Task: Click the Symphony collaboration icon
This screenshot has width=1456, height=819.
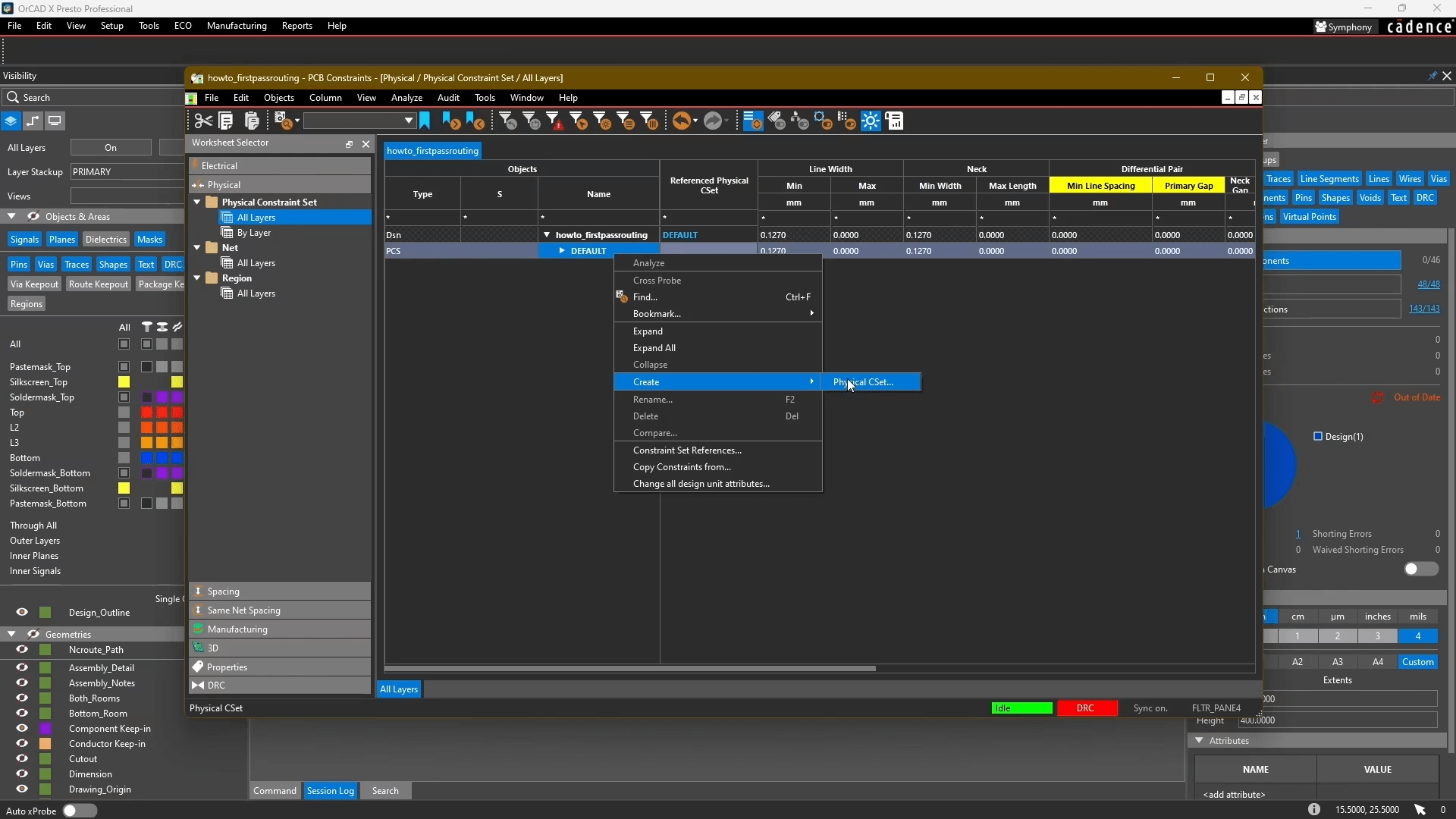Action: point(1321,27)
